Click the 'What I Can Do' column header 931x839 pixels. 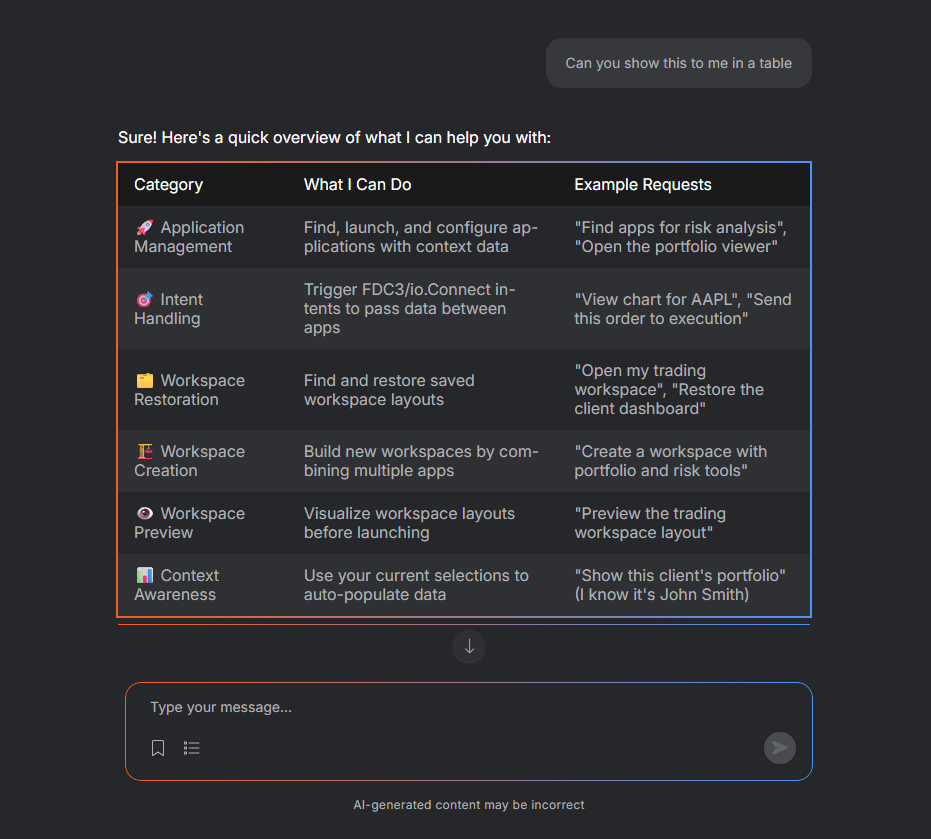pyautogui.click(x=358, y=185)
